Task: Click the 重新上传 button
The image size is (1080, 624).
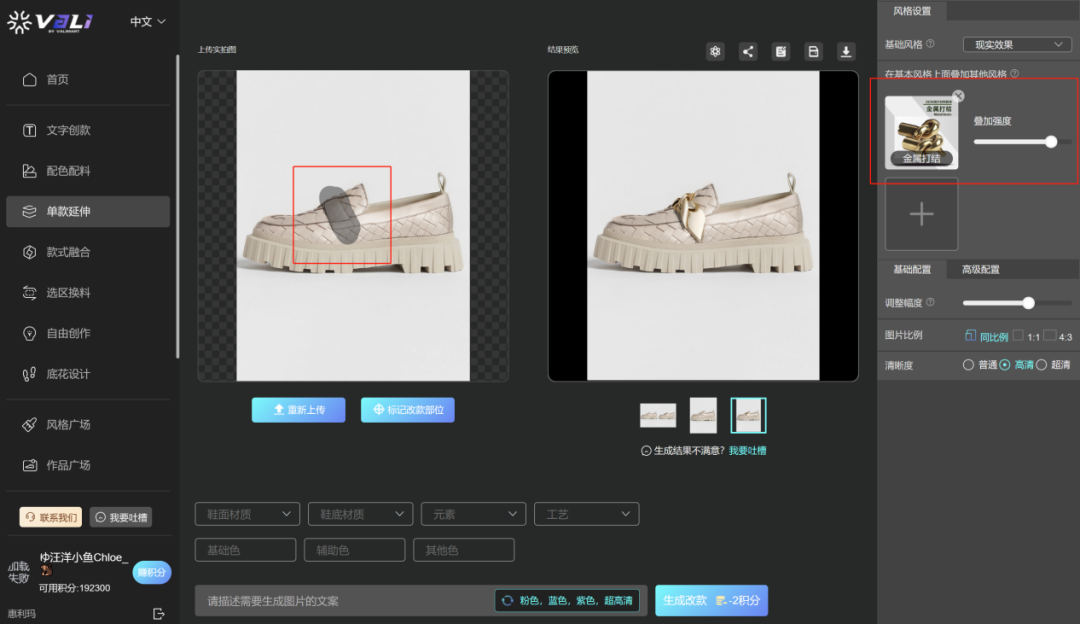Action: [x=298, y=410]
